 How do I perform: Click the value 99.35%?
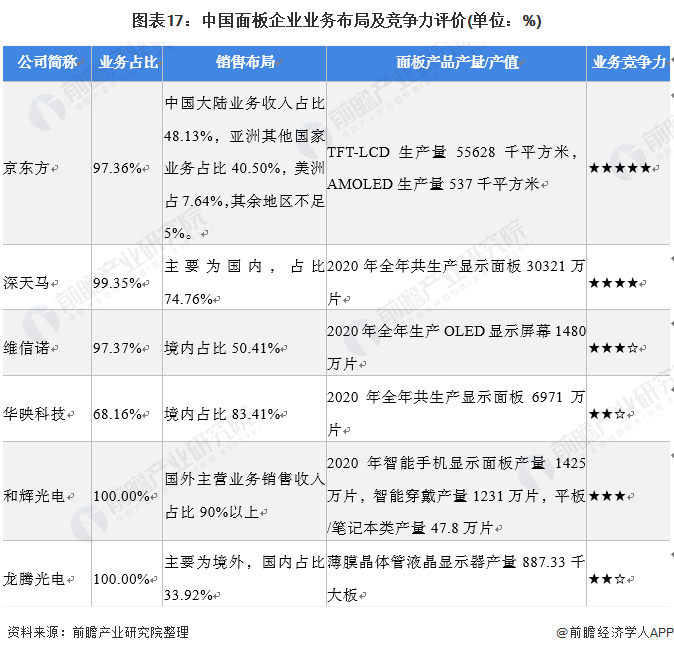click(117, 283)
